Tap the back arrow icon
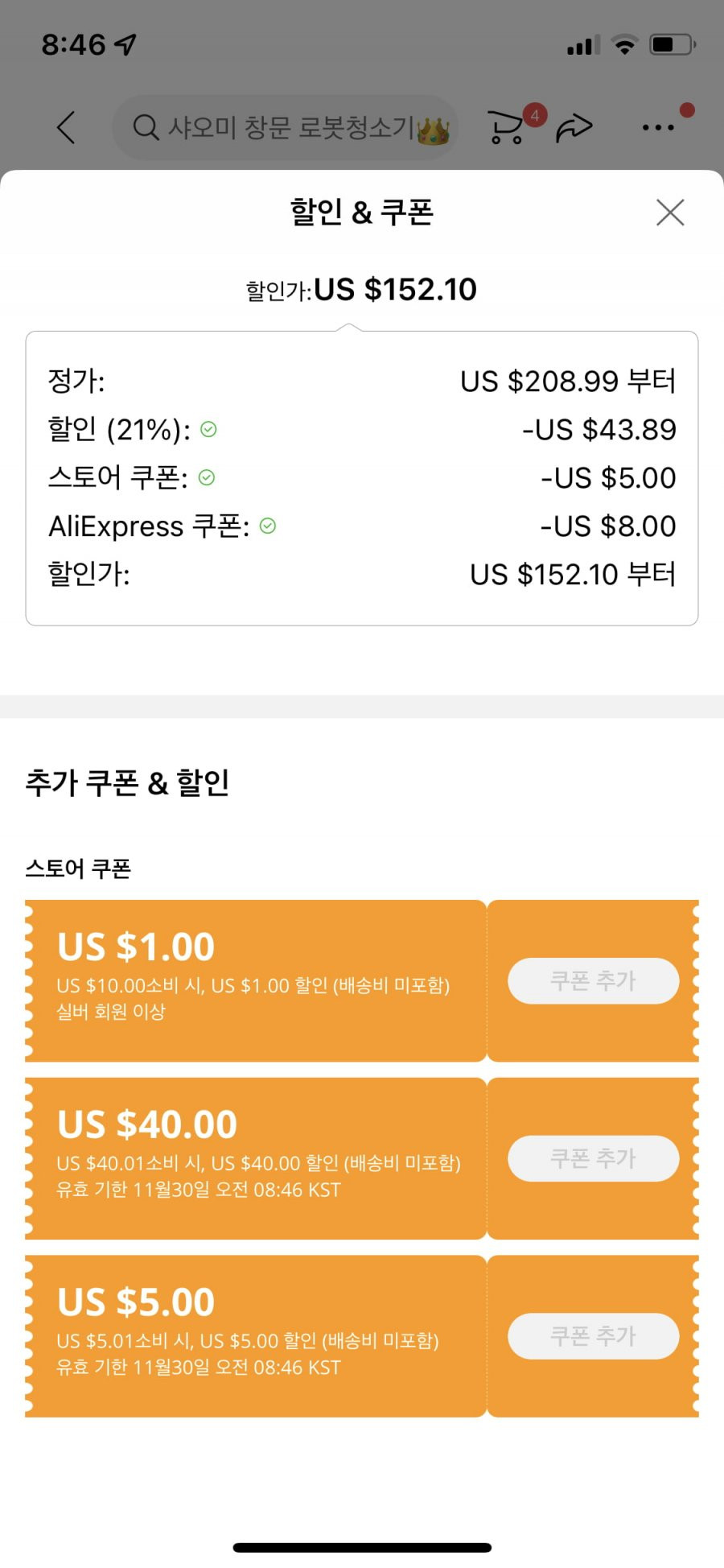The height and width of the screenshot is (1568, 724). (x=66, y=127)
